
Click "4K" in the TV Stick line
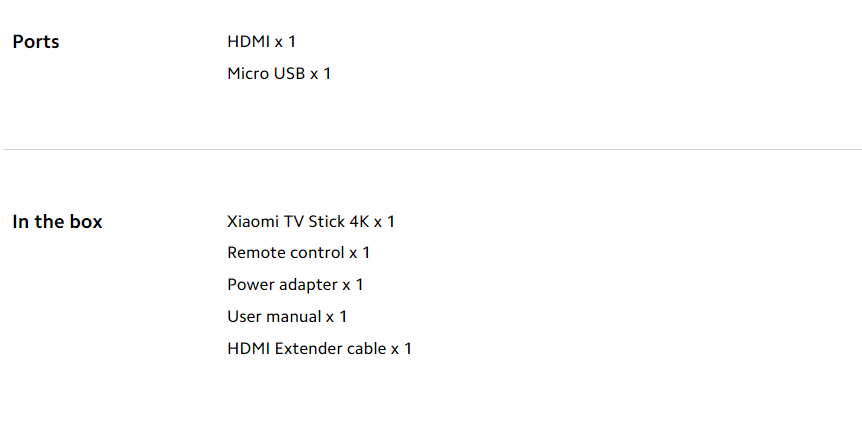(x=359, y=222)
